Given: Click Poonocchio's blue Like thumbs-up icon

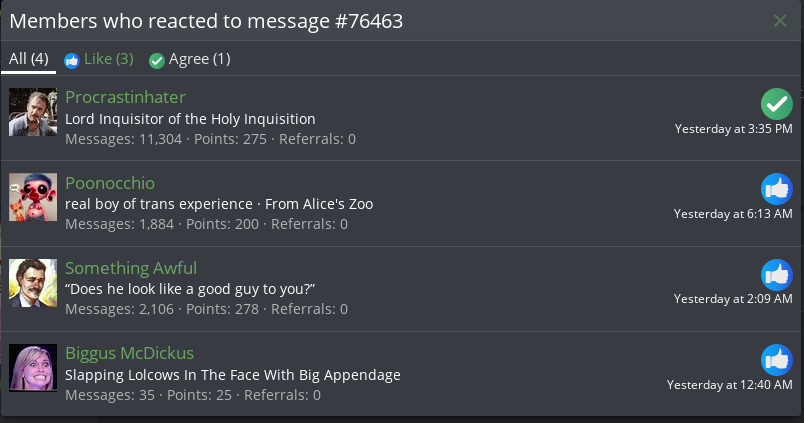Looking at the screenshot, I should [777, 189].
